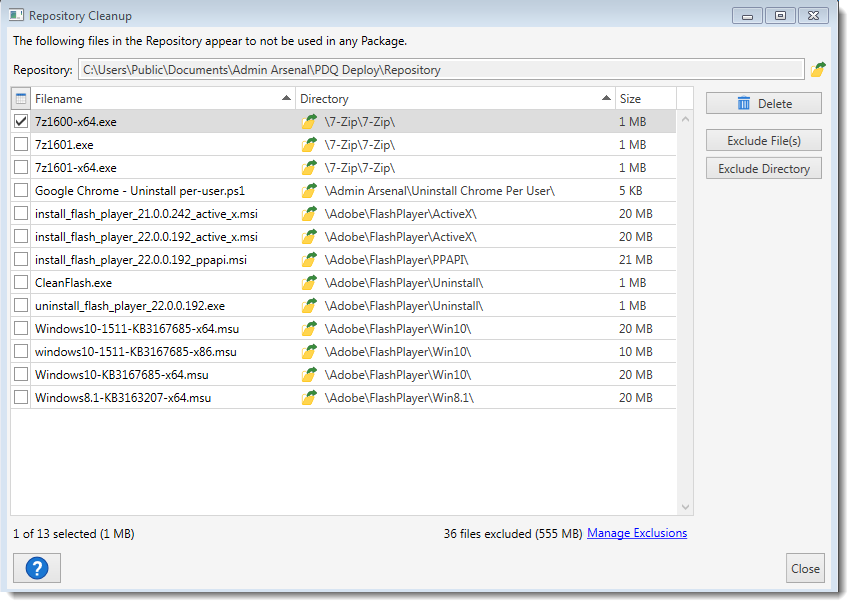Click the scroll down arrow of file list
Screen dimensions: 854x607
click(x=685, y=508)
